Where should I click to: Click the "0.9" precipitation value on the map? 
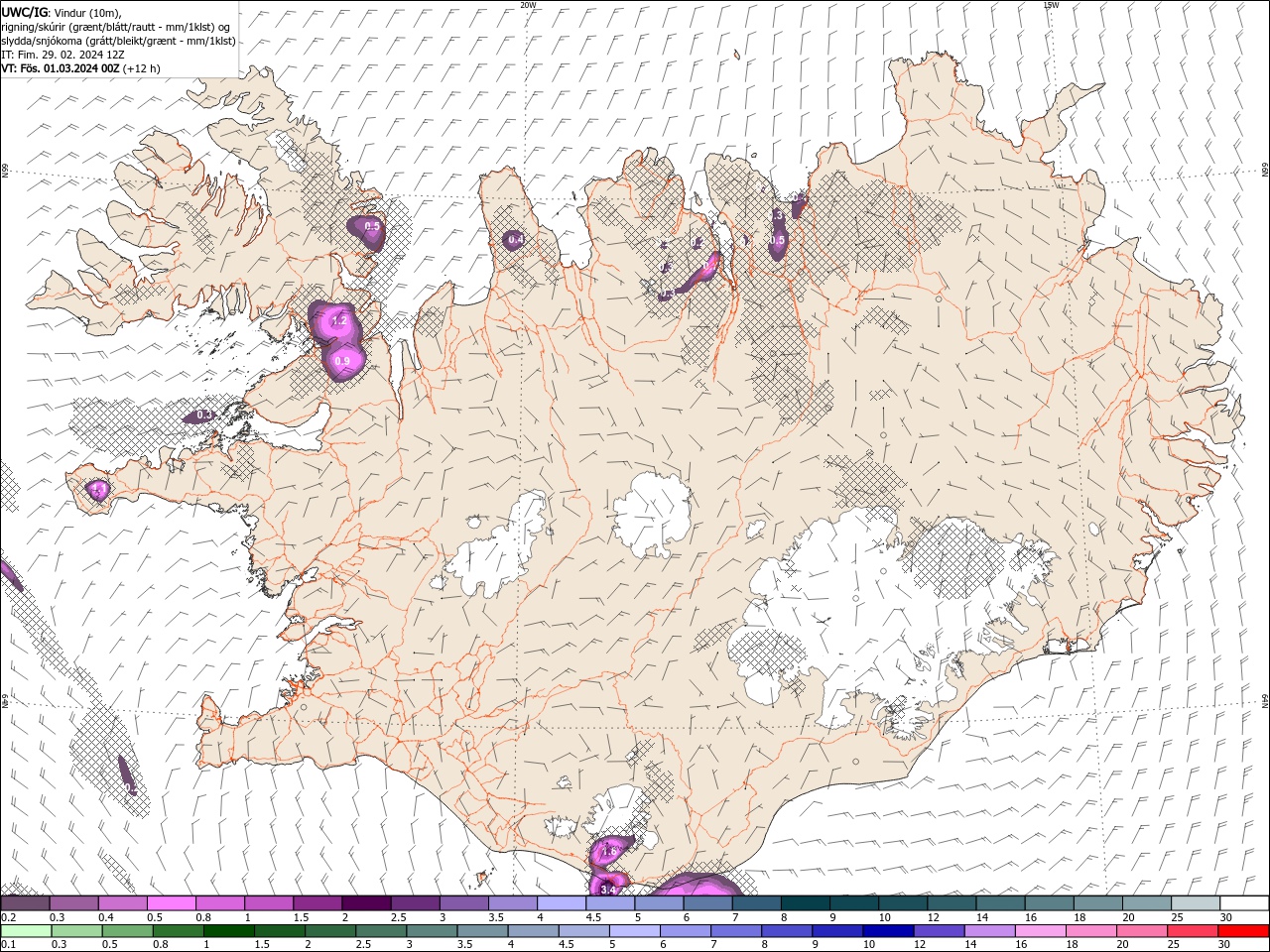(x=342, y=362)
